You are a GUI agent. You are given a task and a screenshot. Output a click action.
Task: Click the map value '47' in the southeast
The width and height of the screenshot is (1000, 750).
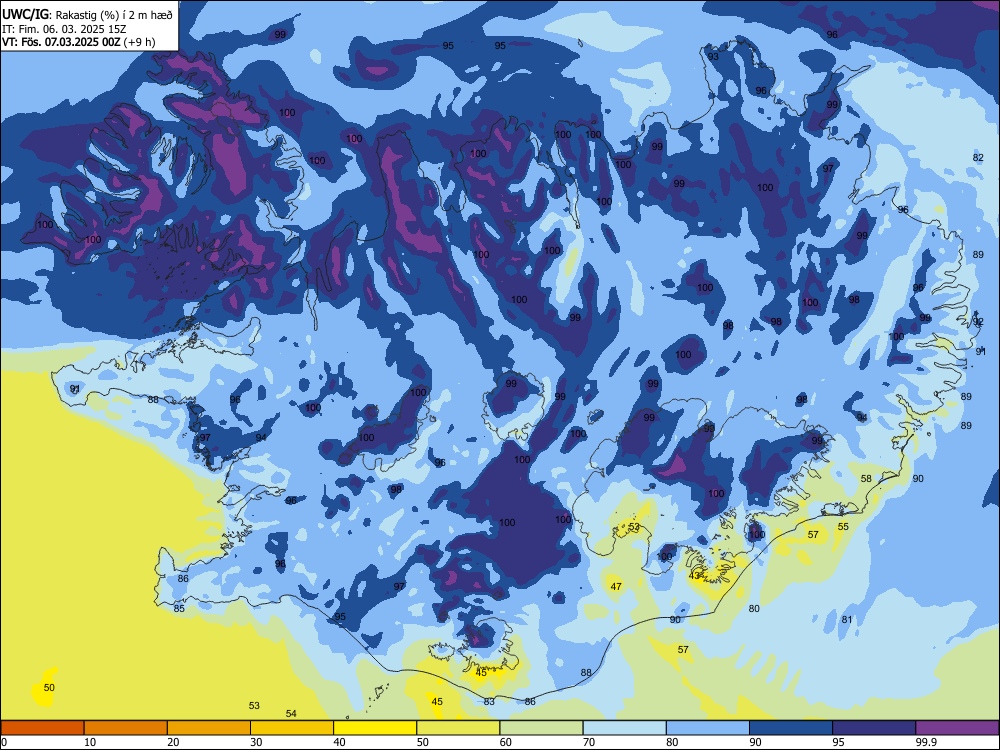[616, 586]
